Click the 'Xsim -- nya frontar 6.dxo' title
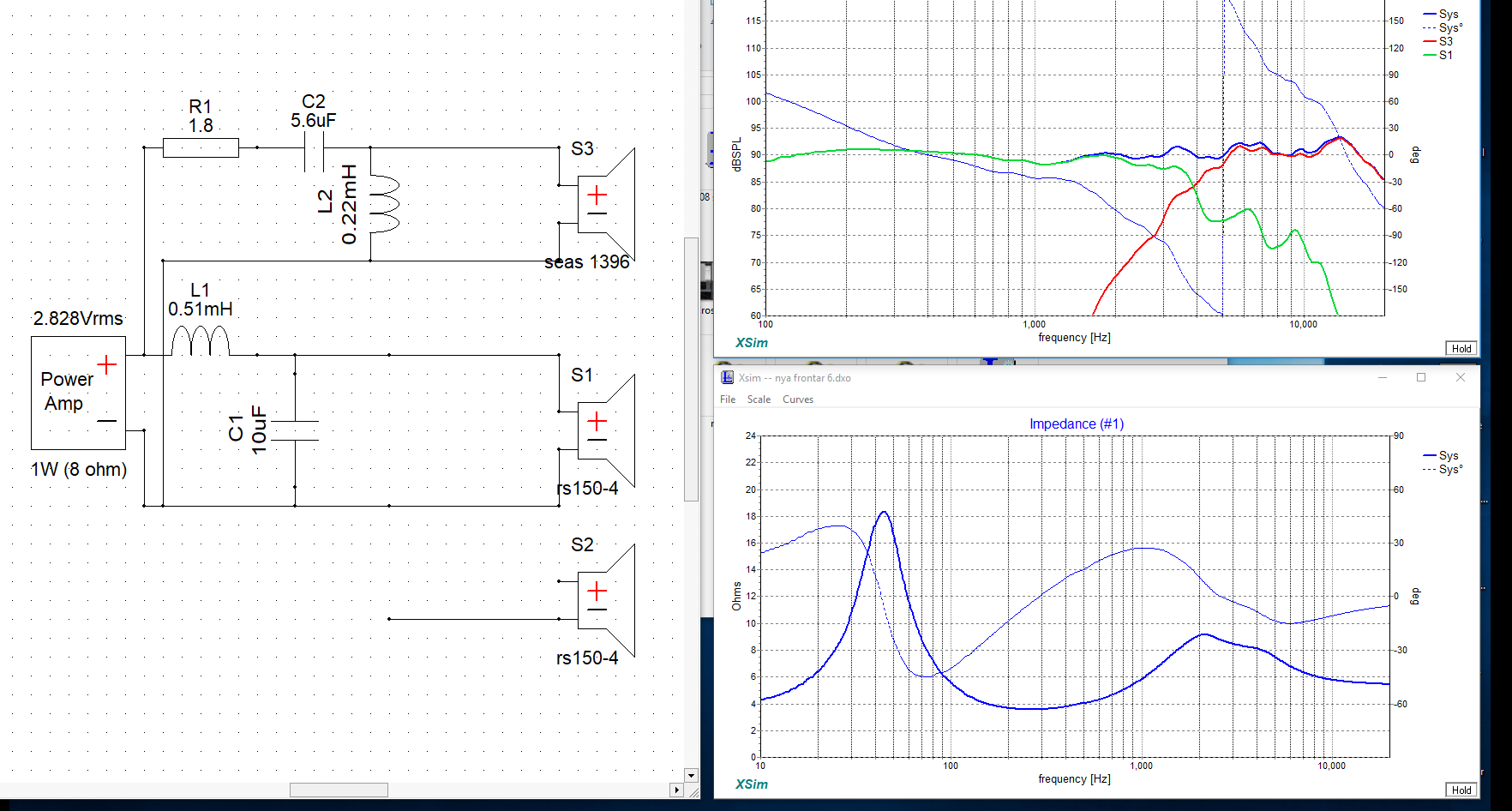Image resolution: width=1512 pixels, height=811 pixels. (x=795, y=378)
